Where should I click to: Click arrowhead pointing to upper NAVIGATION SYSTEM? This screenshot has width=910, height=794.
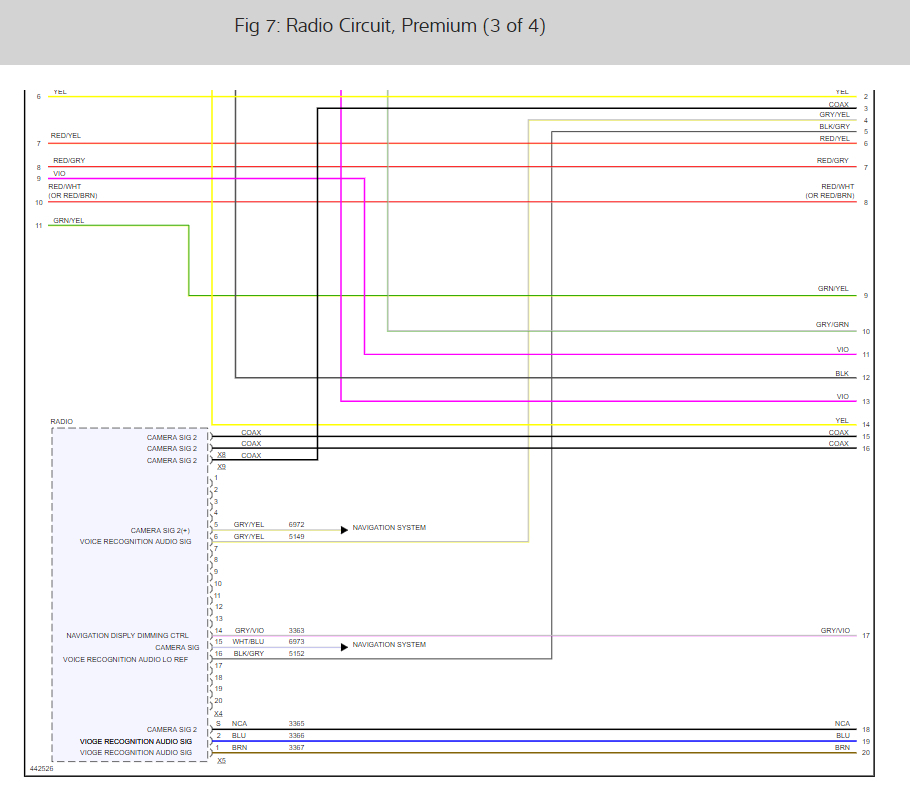click(344, 530)
